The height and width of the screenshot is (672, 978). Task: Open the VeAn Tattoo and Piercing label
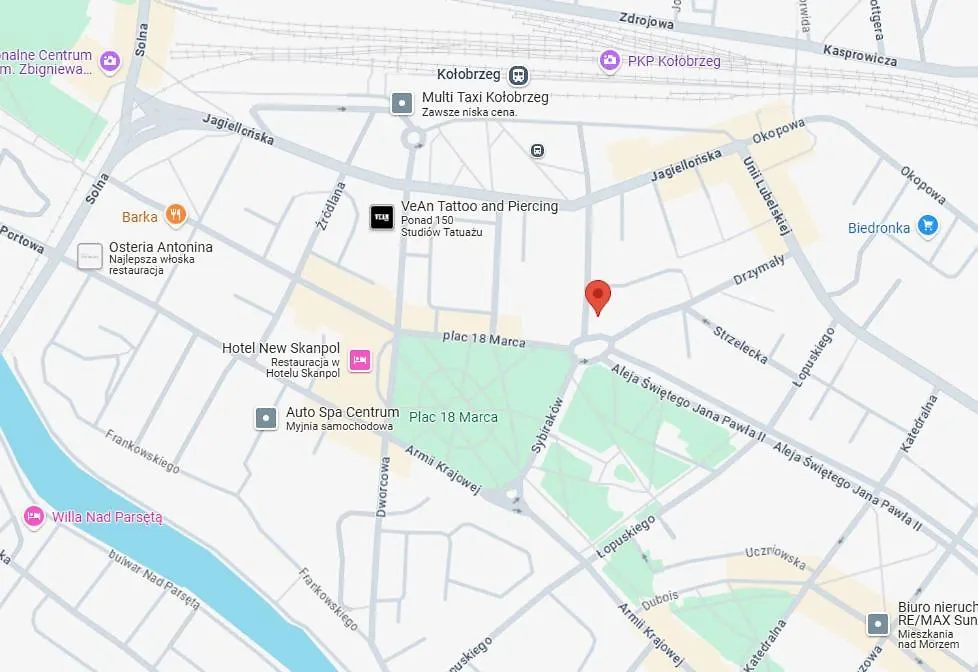(x=479, y=206)
